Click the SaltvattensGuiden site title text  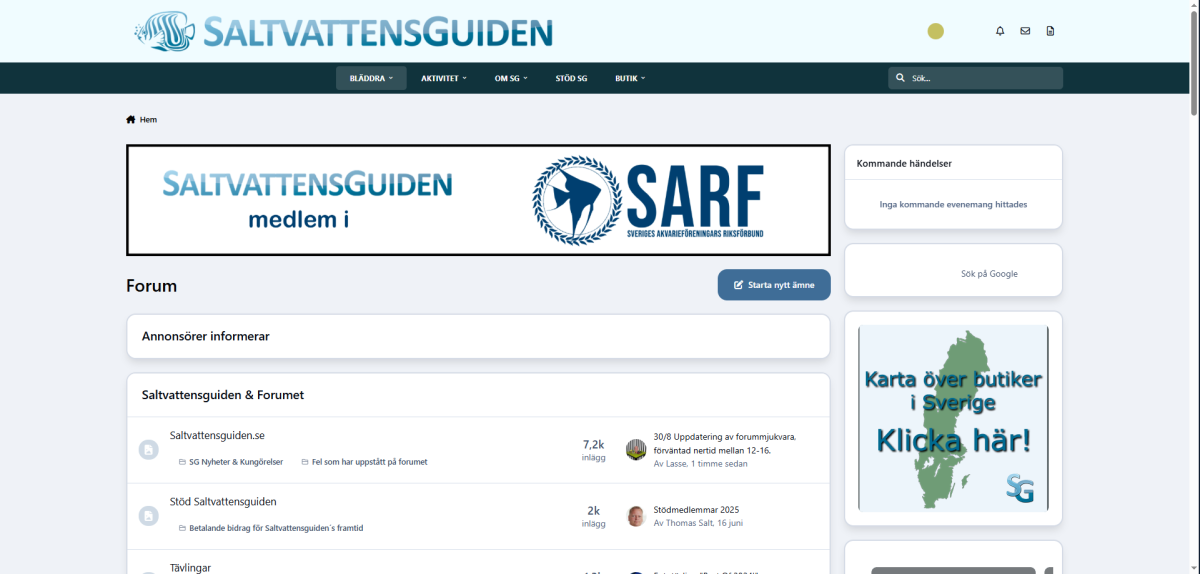(378, 32)
